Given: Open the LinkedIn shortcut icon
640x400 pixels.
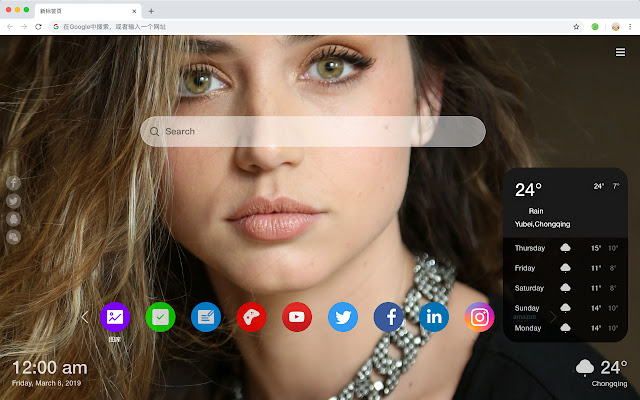Looking at the screenshot, I should 434,317.
